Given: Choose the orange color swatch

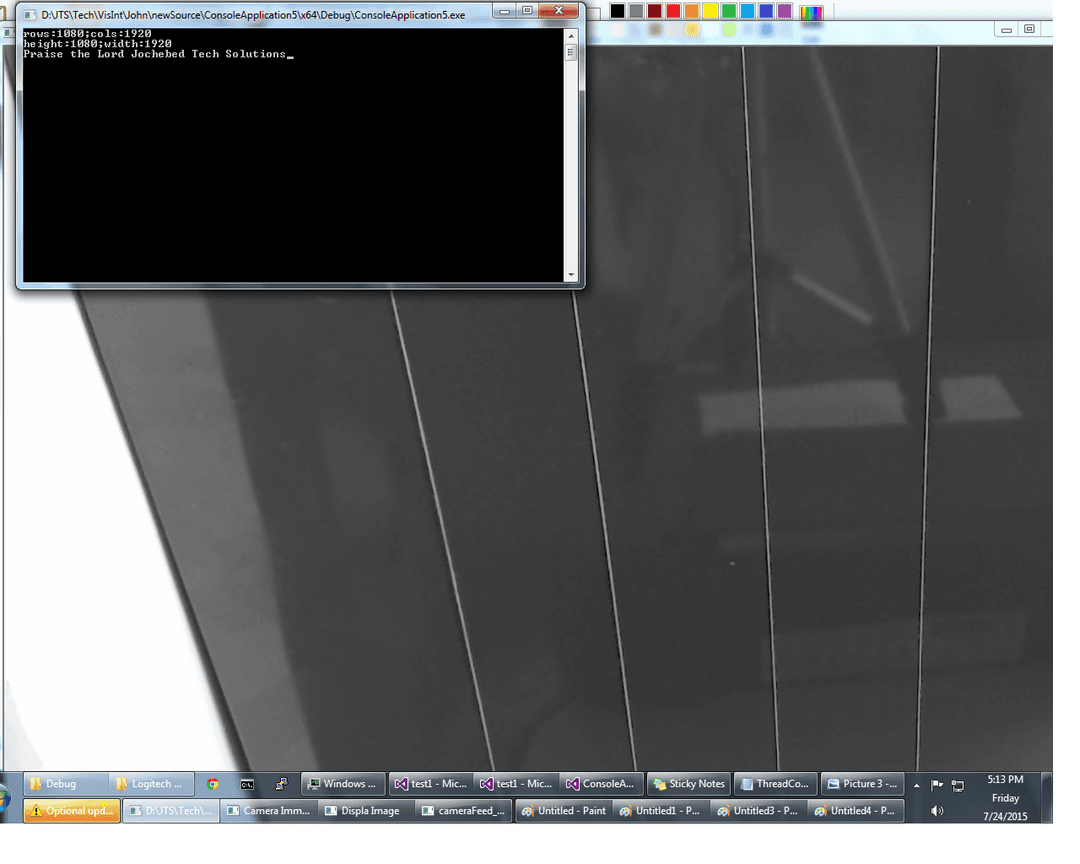Looking at the screenshot, I should 692,10.
